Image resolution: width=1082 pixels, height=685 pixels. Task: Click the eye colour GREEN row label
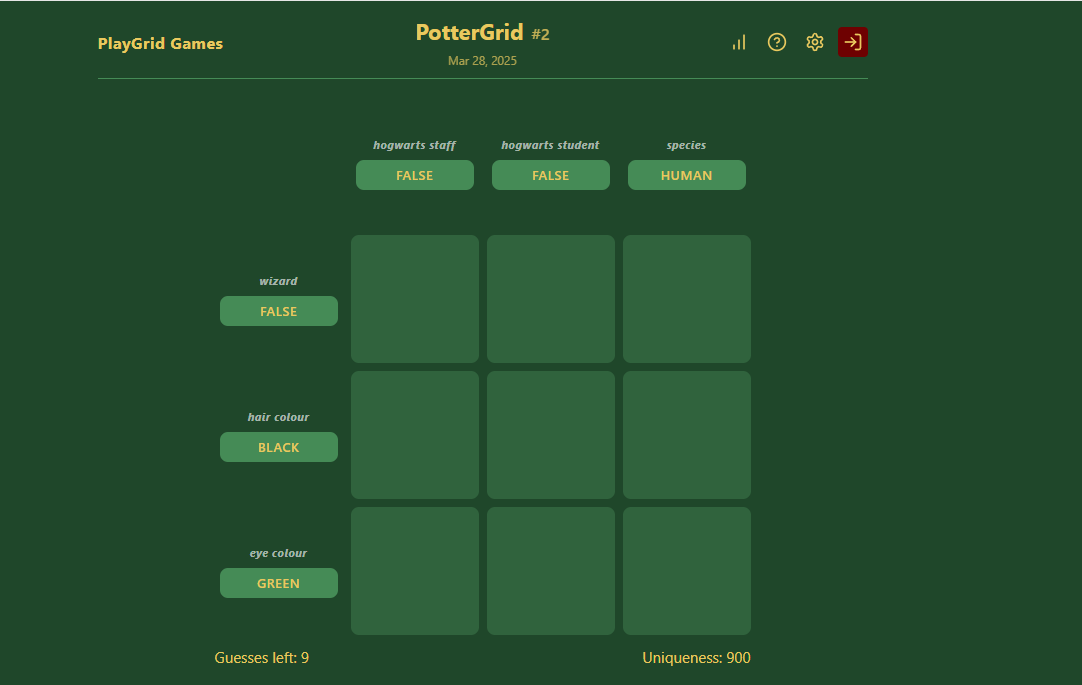[x=279, y=583]
